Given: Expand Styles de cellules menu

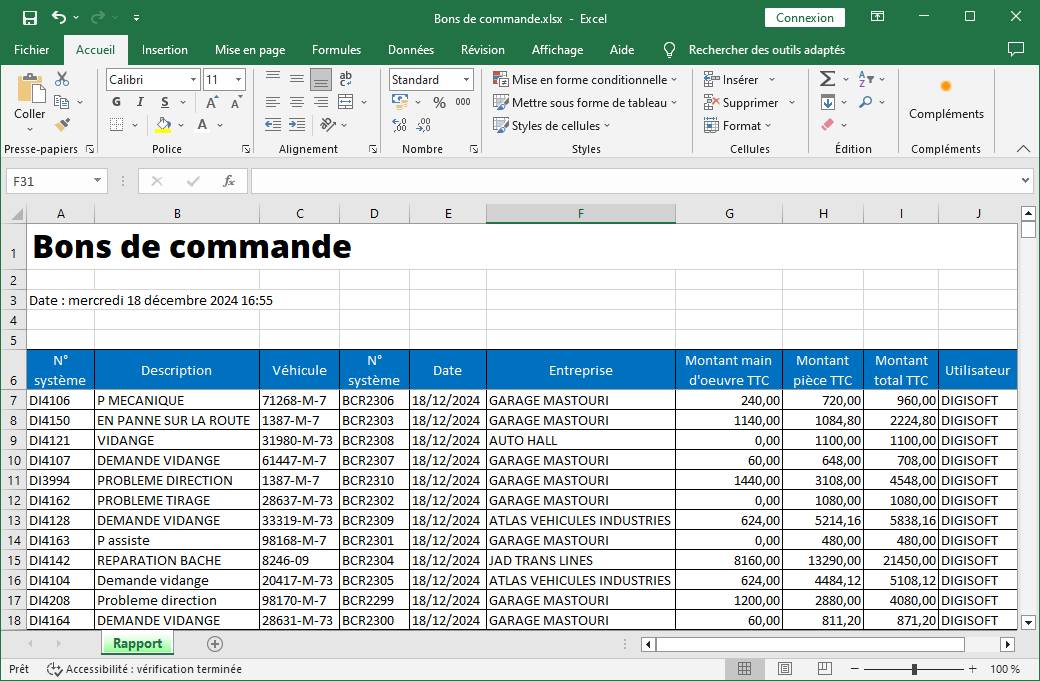Looking at the screenshot, I should [x=607, y=126].
